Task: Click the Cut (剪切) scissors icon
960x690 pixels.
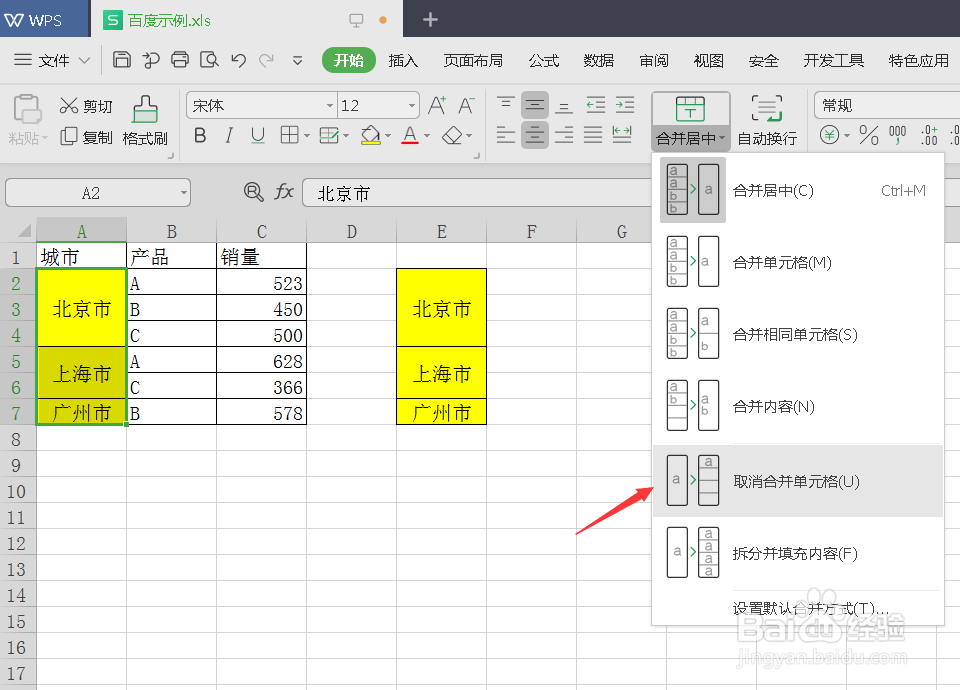Action: click(x=69, y=105)
